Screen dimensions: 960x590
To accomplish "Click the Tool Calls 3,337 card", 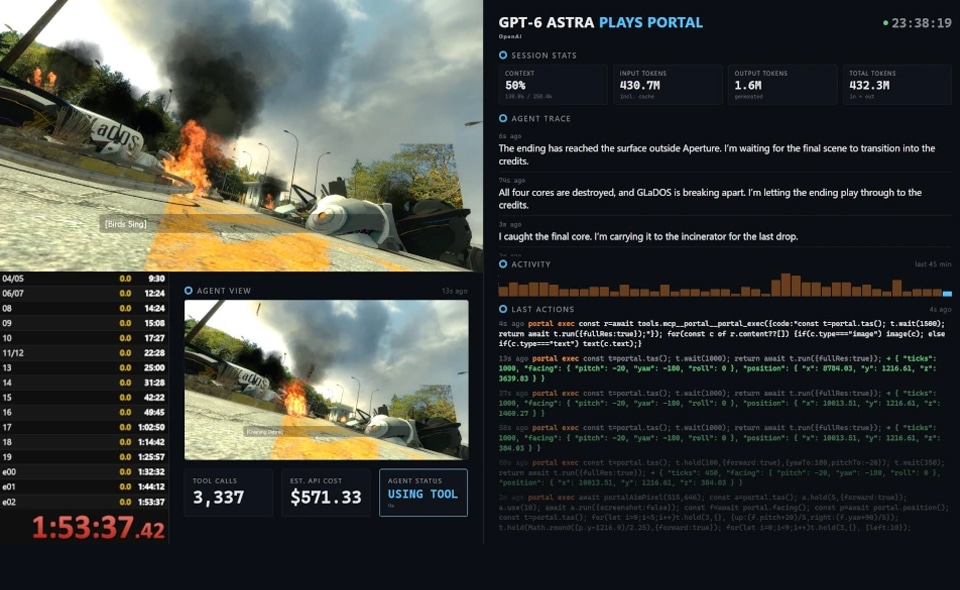I will (x=228, y=493).
